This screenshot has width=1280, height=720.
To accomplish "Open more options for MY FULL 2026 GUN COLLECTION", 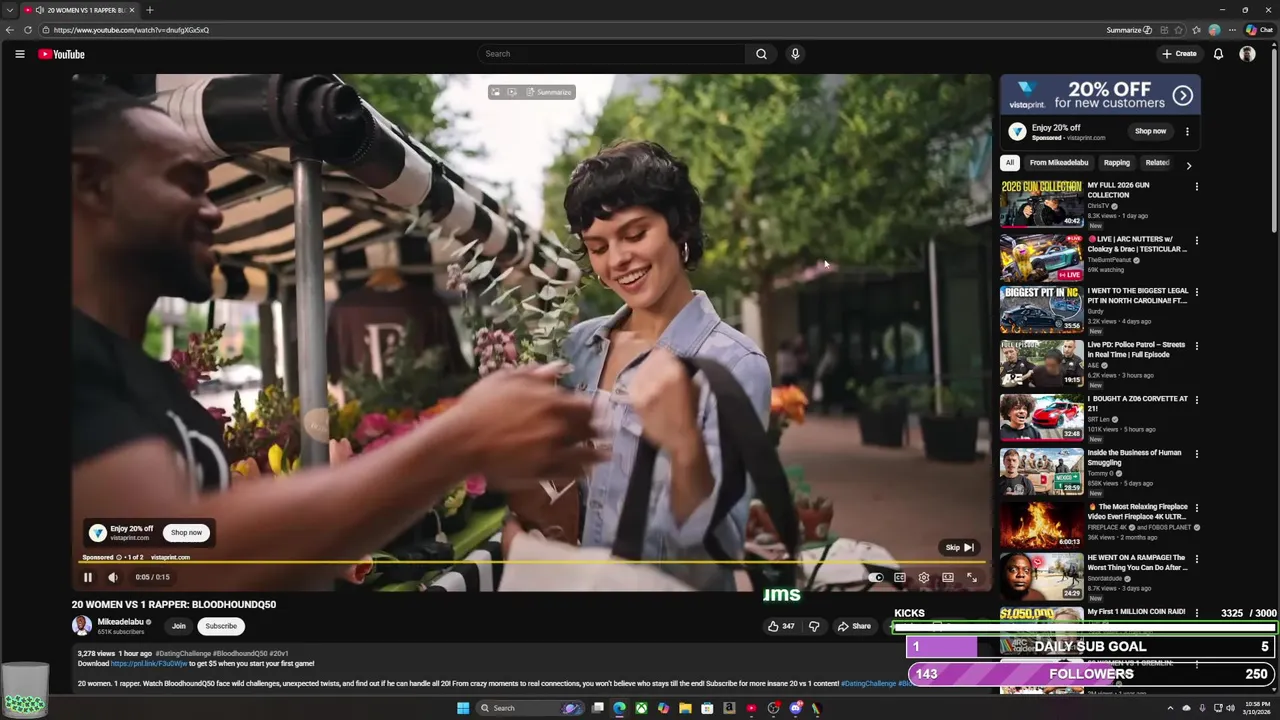I will [1196, 186].
